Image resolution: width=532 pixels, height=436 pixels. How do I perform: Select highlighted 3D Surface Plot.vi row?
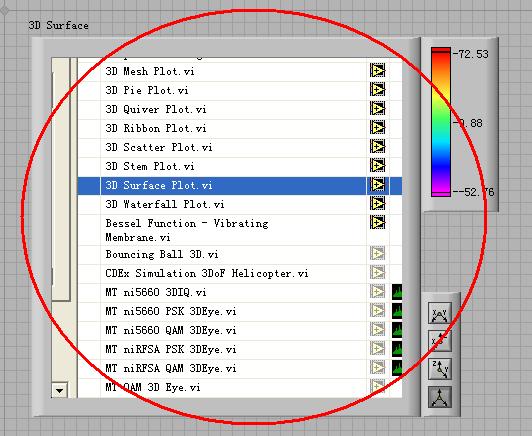coord(240,186)
